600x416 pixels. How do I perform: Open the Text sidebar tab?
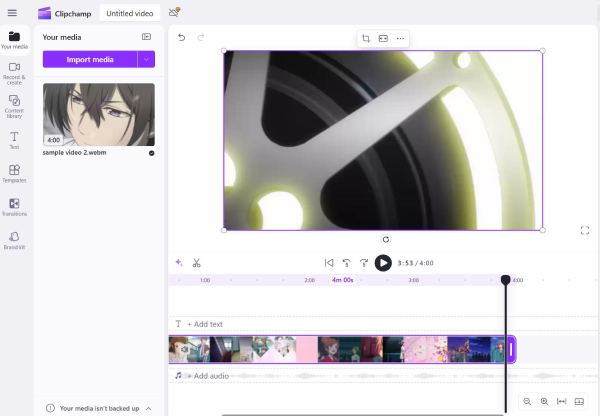click(15, 140)
